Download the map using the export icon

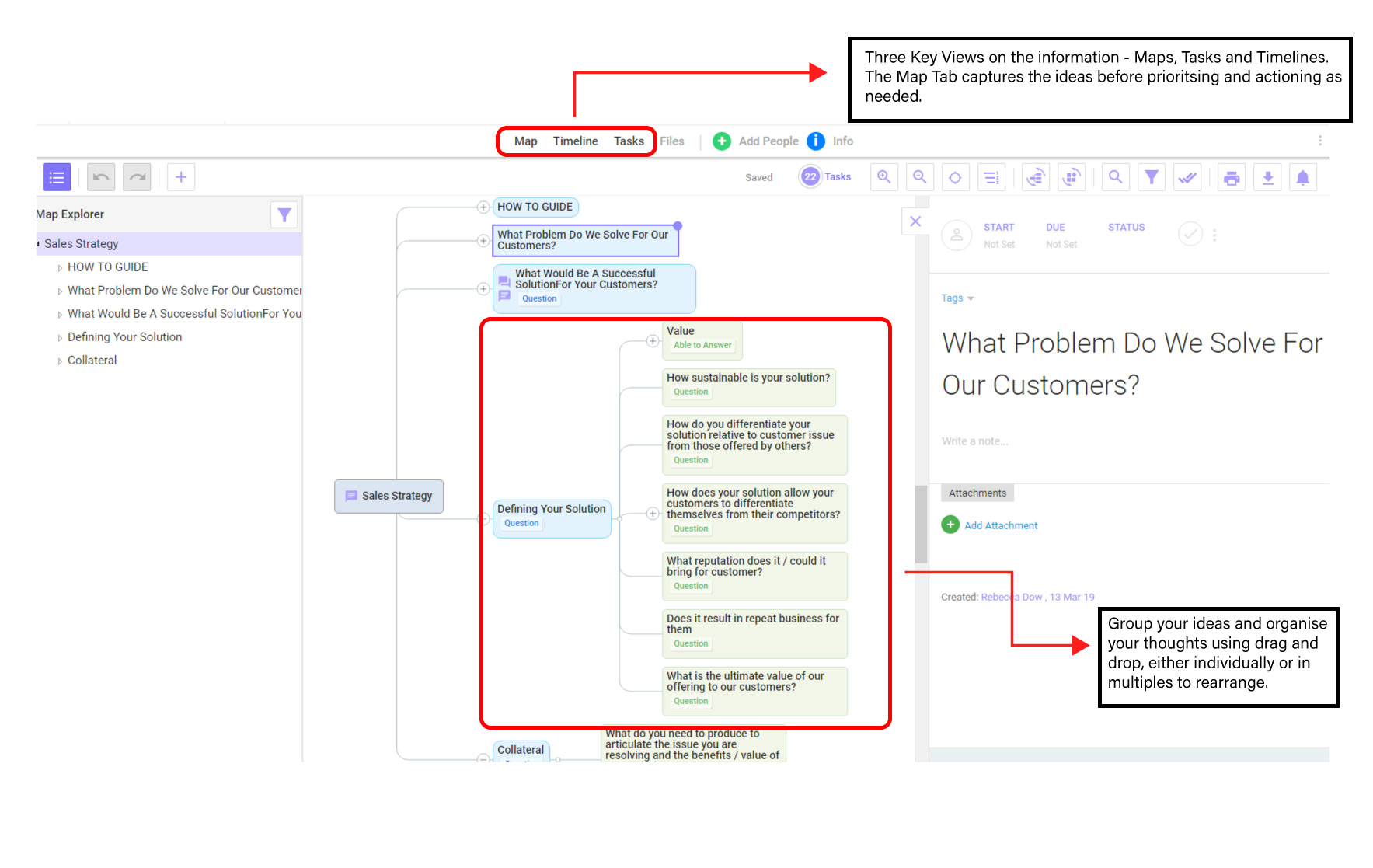[1267, 177]
